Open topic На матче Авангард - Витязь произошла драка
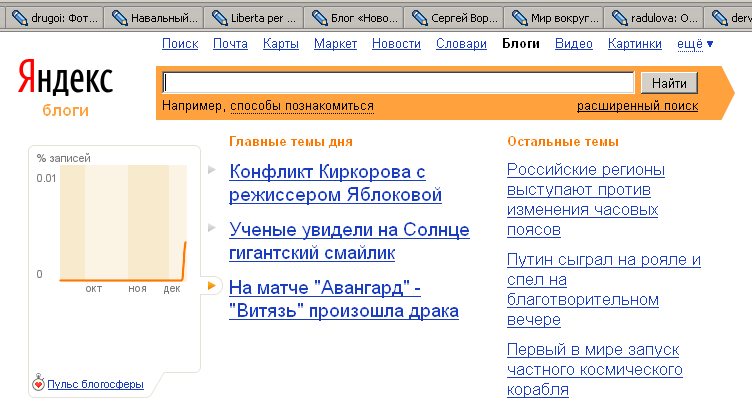 (344, 299)
